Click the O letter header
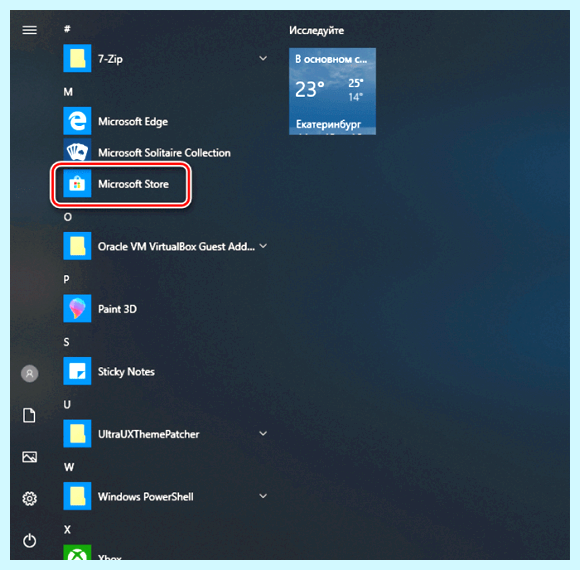The height and width of the screenshot is (570, 580). pyautogui.click(x=68, y=217)
